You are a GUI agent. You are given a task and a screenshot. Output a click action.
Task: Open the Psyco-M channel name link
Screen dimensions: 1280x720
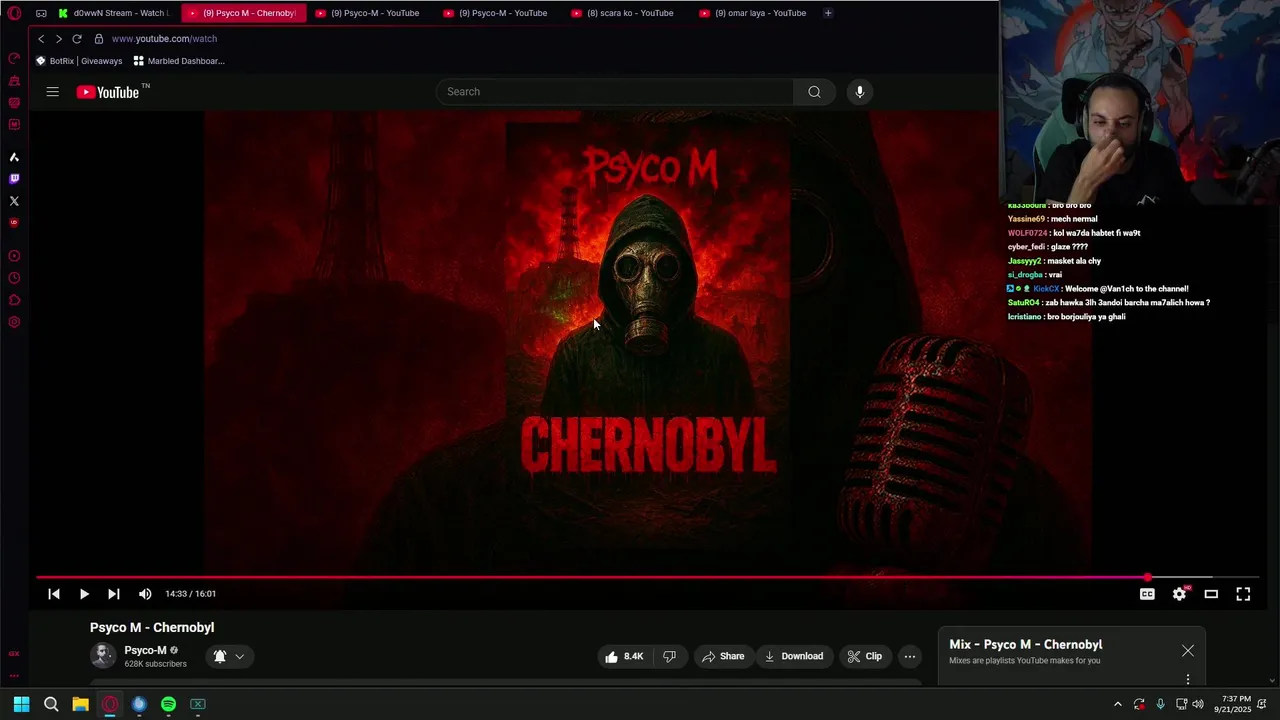point(145,650)
